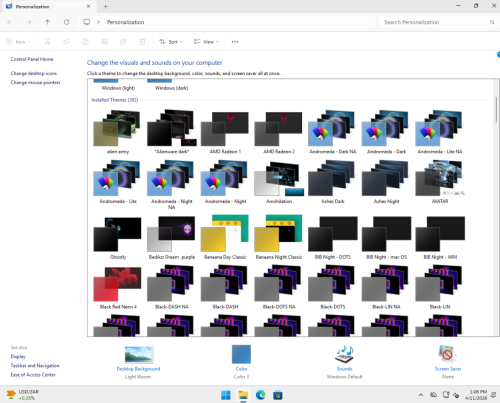Expand the Sort dropdown
The height and width of the screenshot is (403, 500).
click(x=171, y=42)
